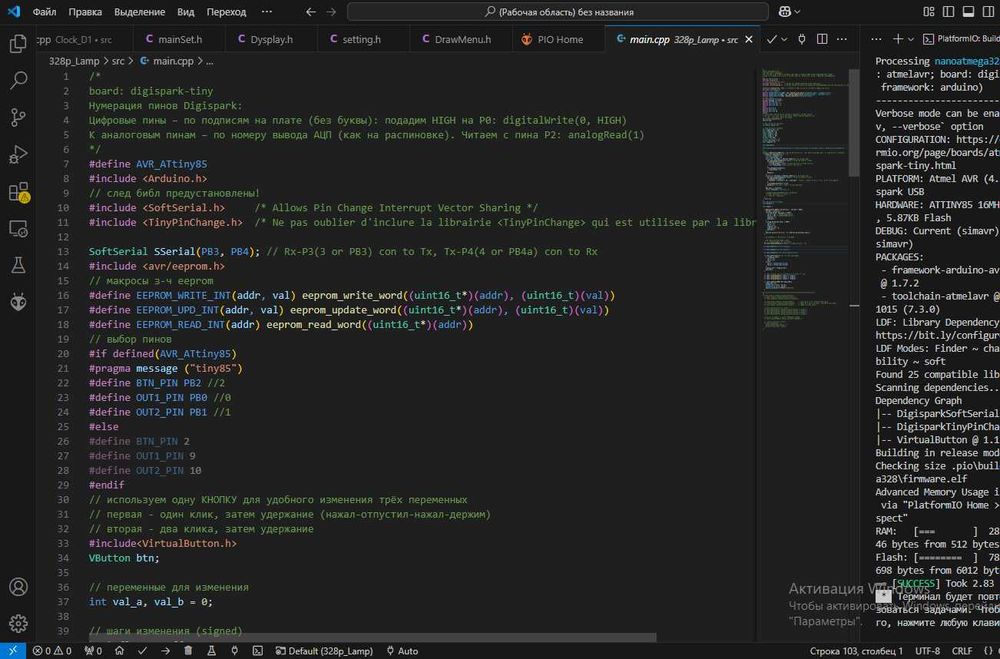Expand breadcrumb ellipsis after main.cpp
This screenshot has height=659, width=1000.
coord(209,61)
